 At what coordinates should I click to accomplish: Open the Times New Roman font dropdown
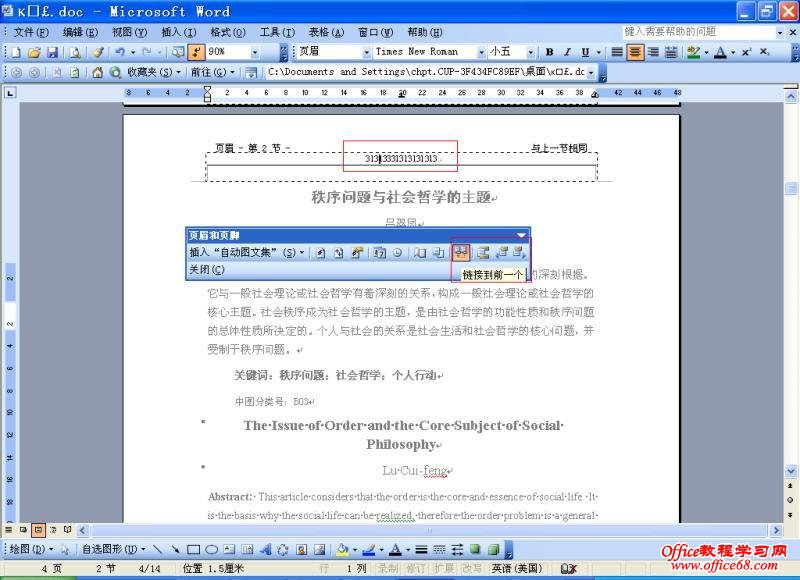tap(481, 52)
